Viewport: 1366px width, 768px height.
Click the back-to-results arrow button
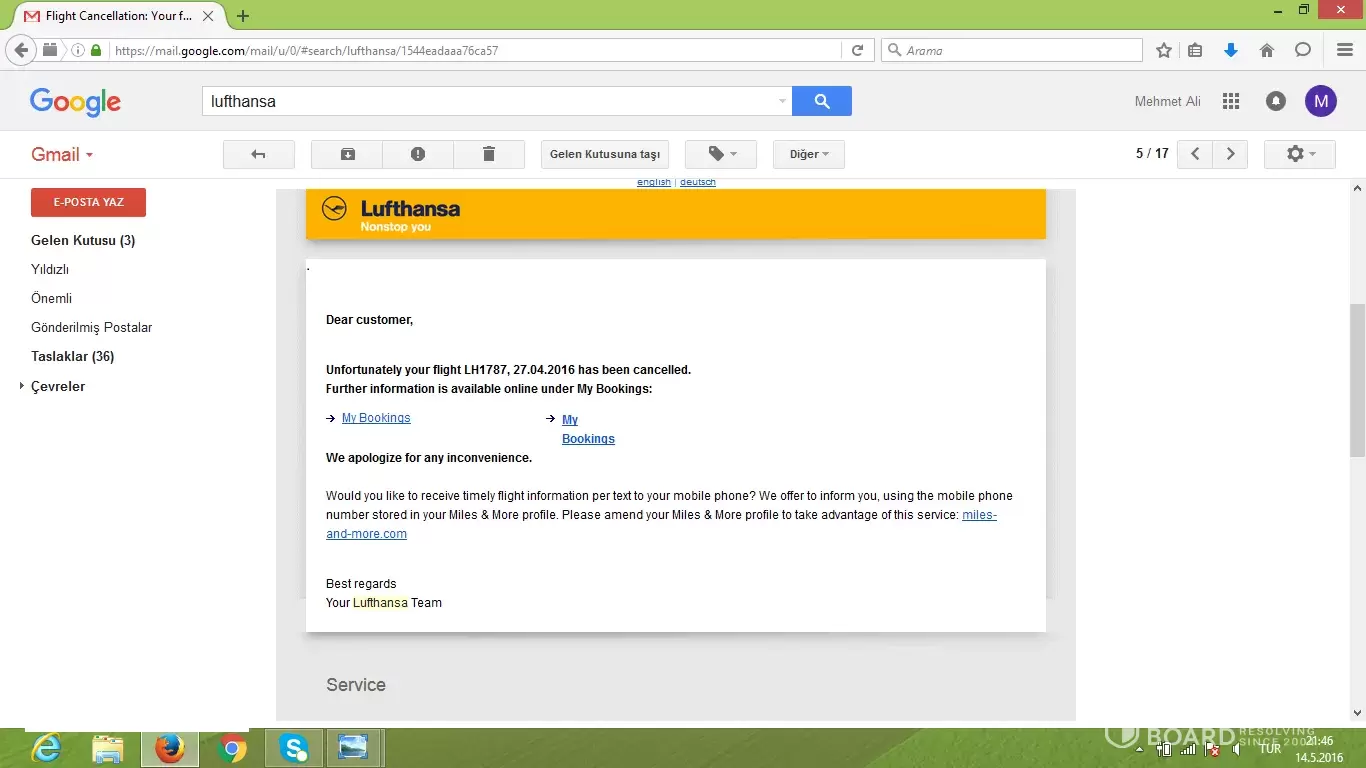pyautogui.click(x=258, y=154)
